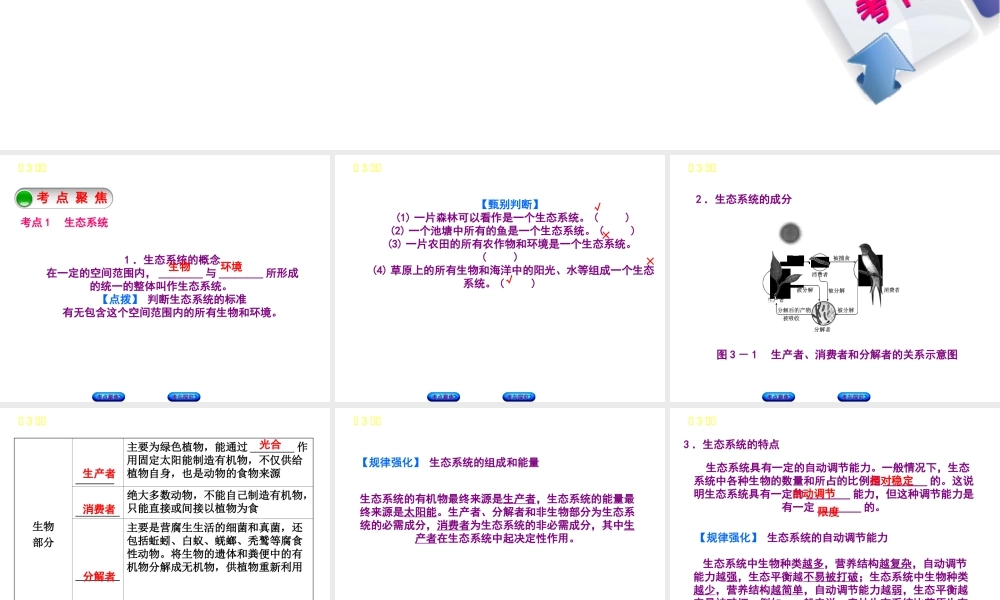Viewport: 1000px width, 600px height.
Task: Click the heading 2. 生态系统的成分
Action: pyautogui.click(x=744, y=199)
